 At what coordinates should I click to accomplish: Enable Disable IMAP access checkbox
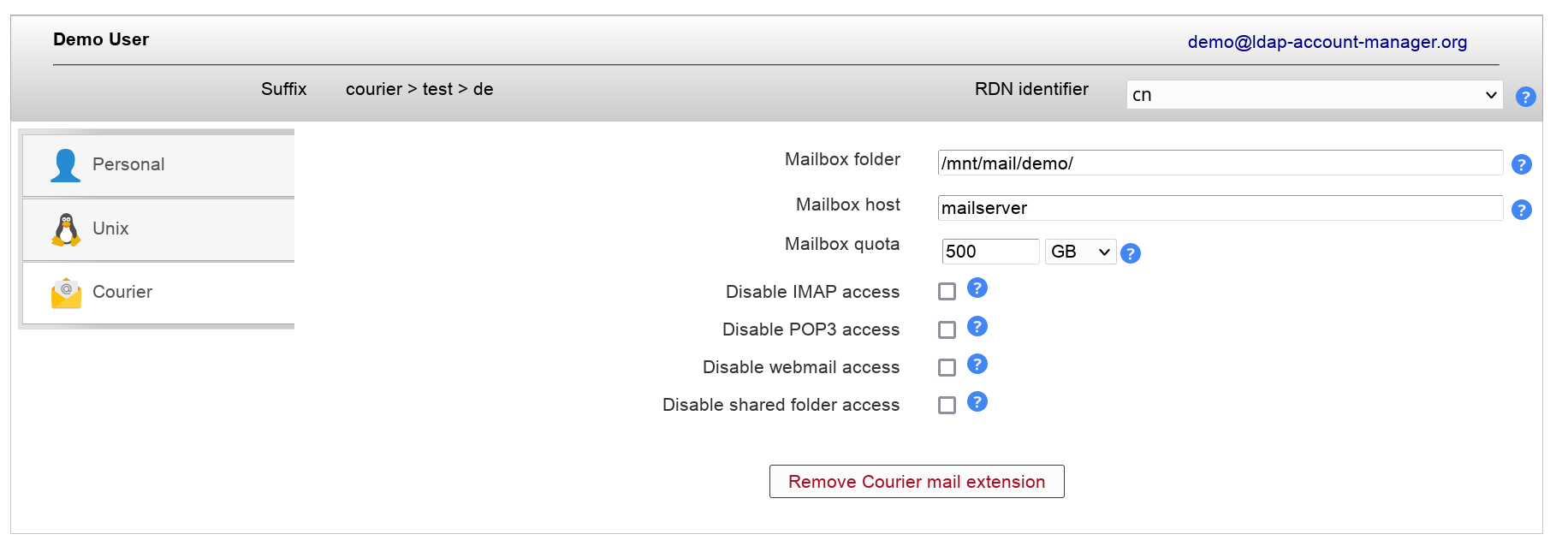click(x=947, y=292)
